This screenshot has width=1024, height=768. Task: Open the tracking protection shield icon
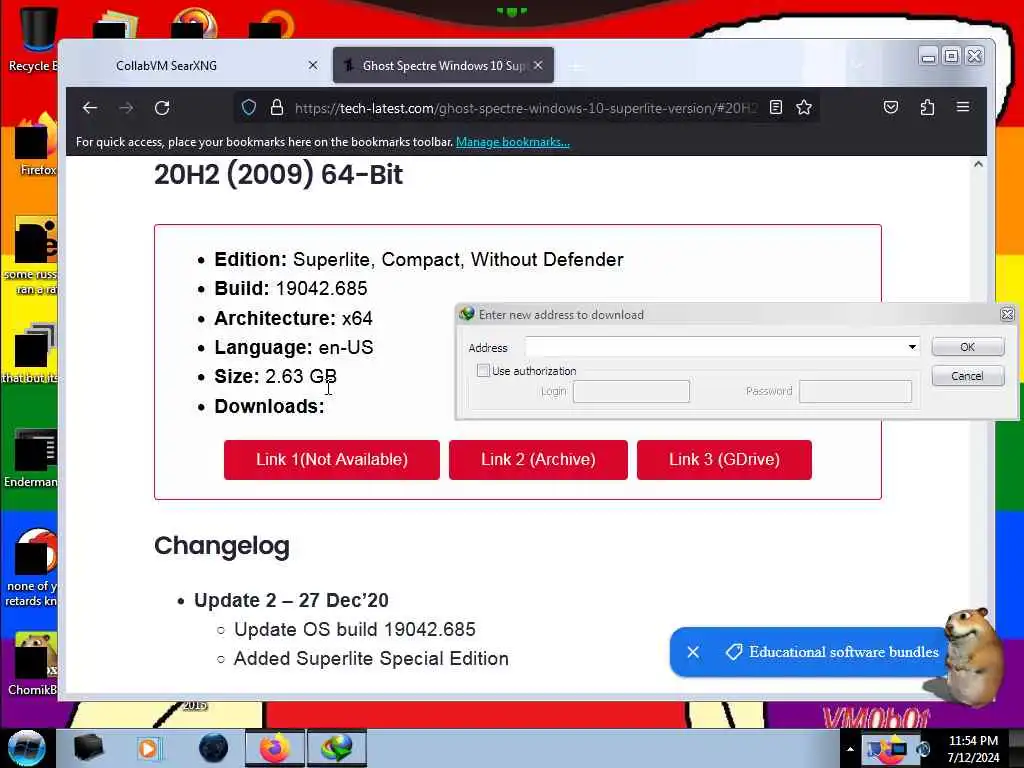[x=249, y=108]
